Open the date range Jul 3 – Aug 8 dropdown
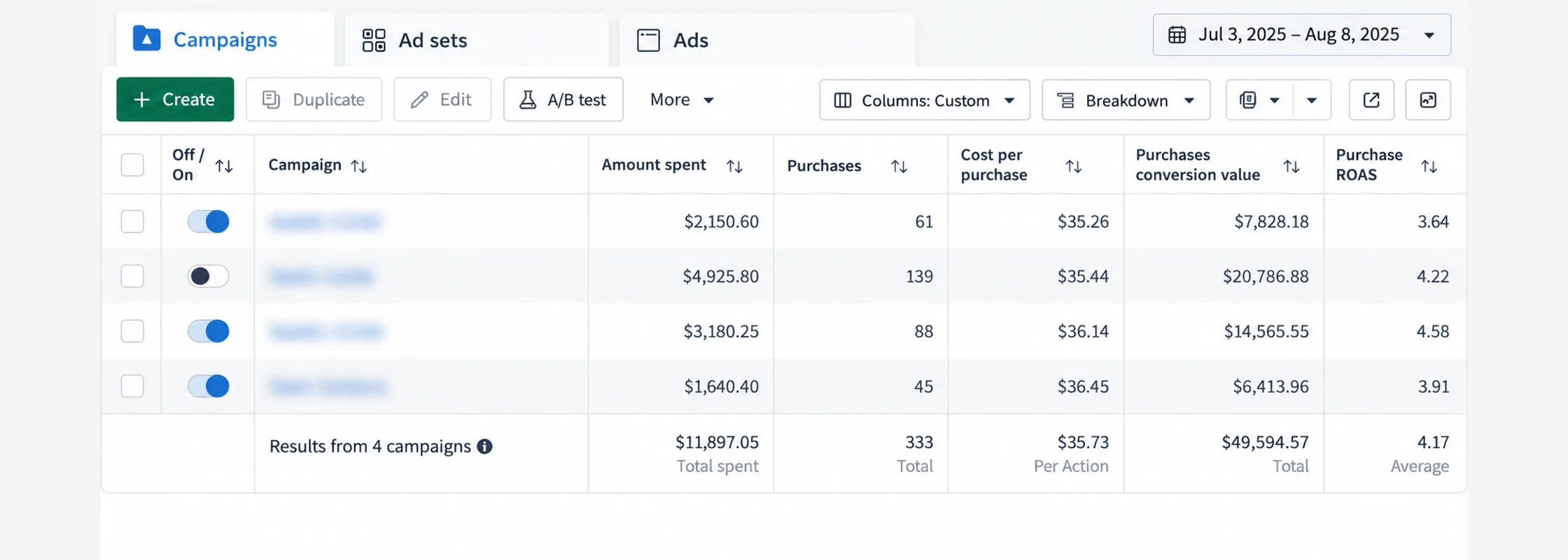Screen dimensions: 1568x560 click(x=1302, y=34)
